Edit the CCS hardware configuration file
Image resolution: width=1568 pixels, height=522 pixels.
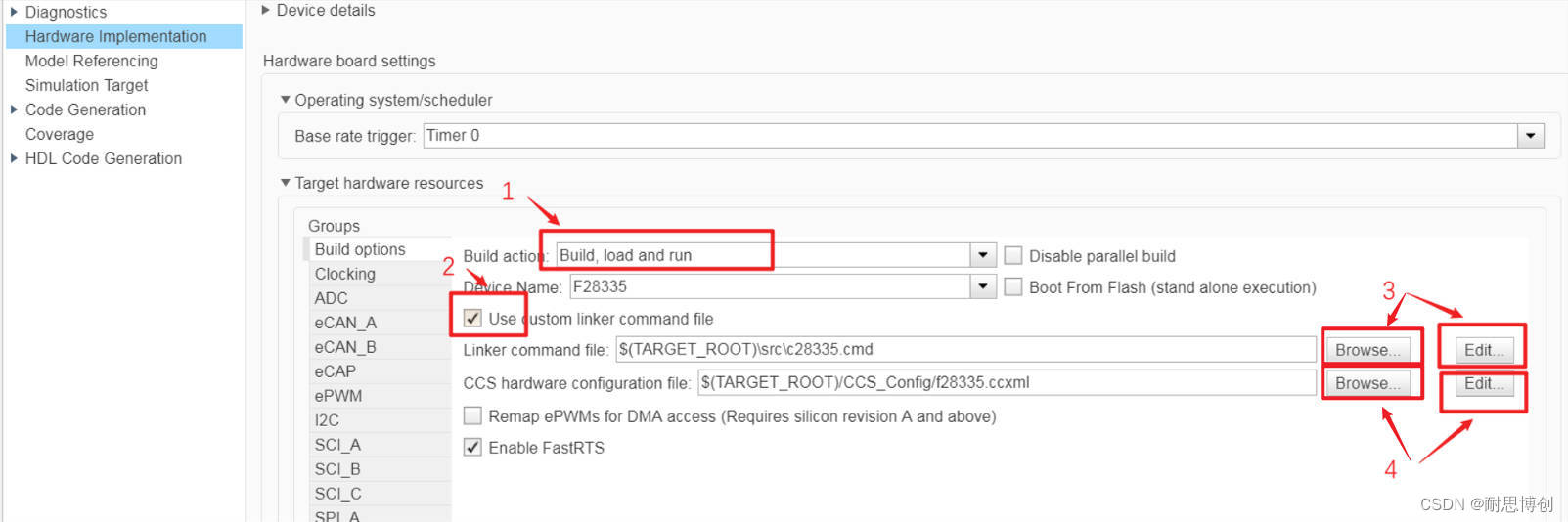(x=1484, y=383)
